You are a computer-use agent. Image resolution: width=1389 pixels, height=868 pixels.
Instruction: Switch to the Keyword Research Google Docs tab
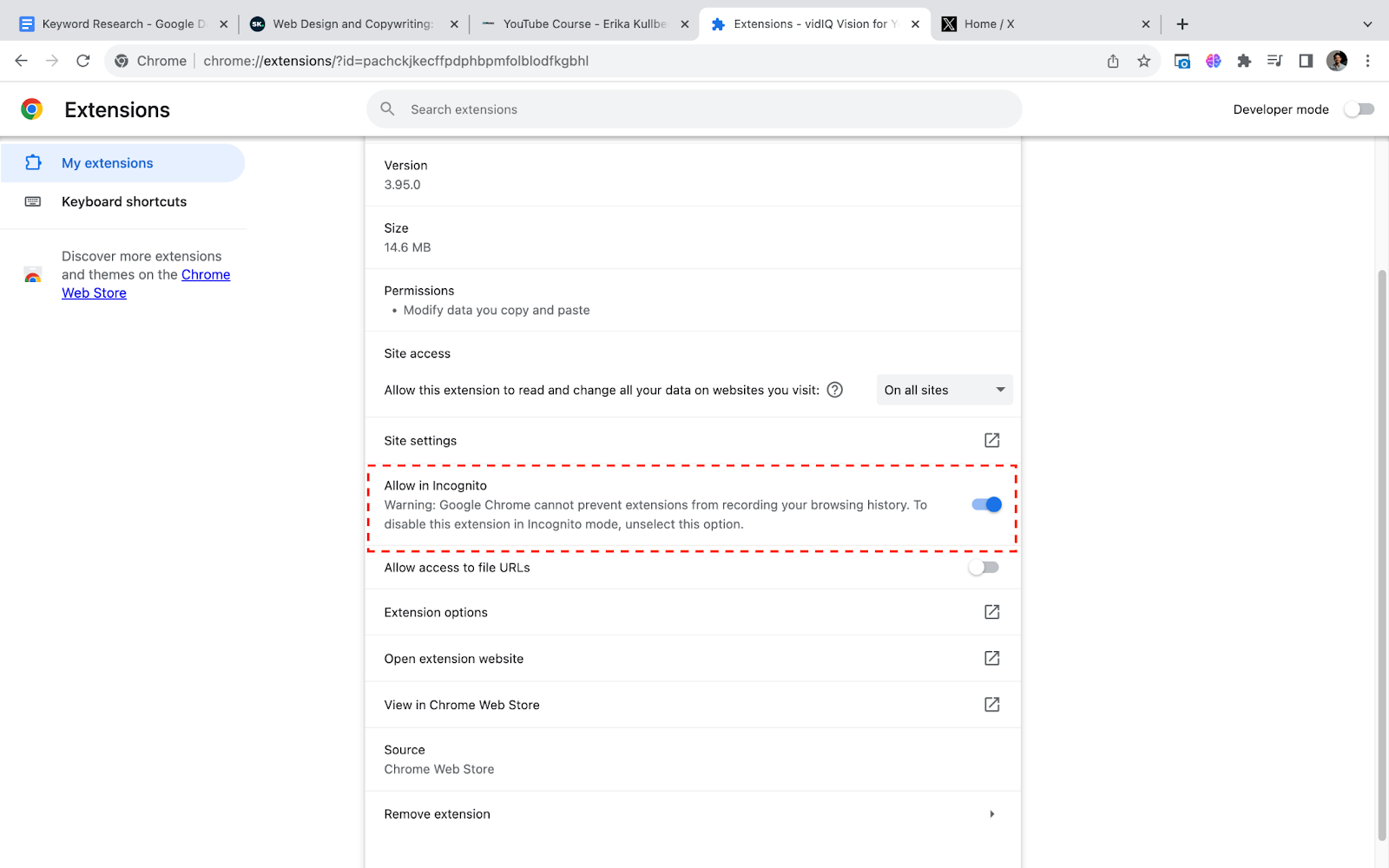click(123, 24)
